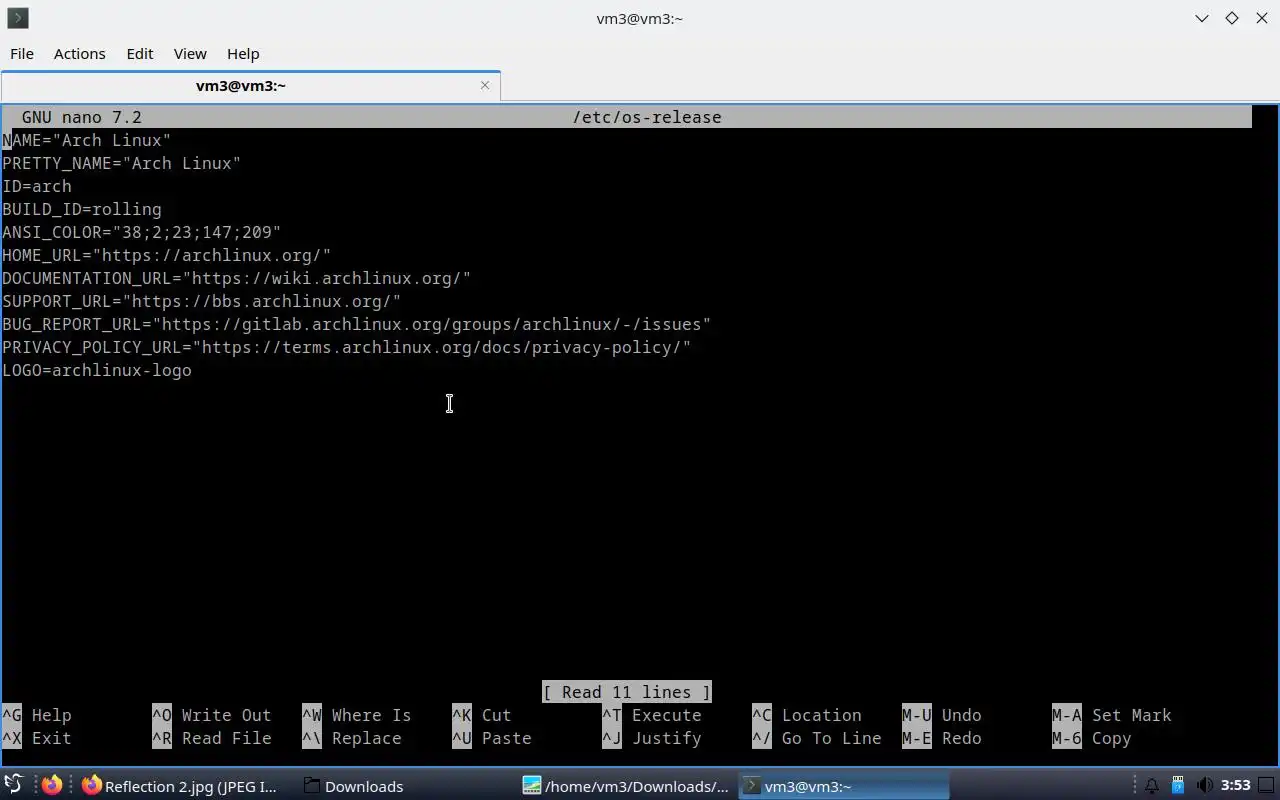Click the show desktop button at taskbar end
1280x800 pixels.
[x=1267, y=786]
